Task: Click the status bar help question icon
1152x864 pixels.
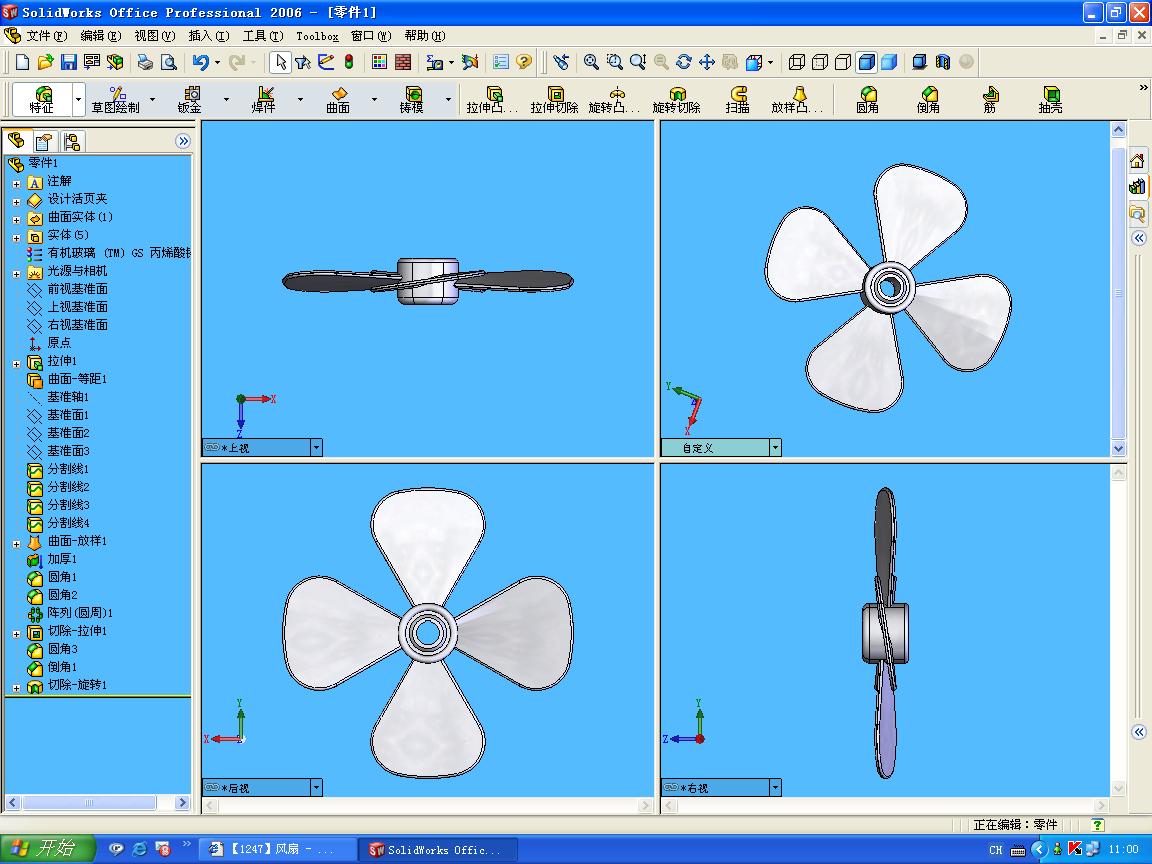Action: (x=1098, y=825)
